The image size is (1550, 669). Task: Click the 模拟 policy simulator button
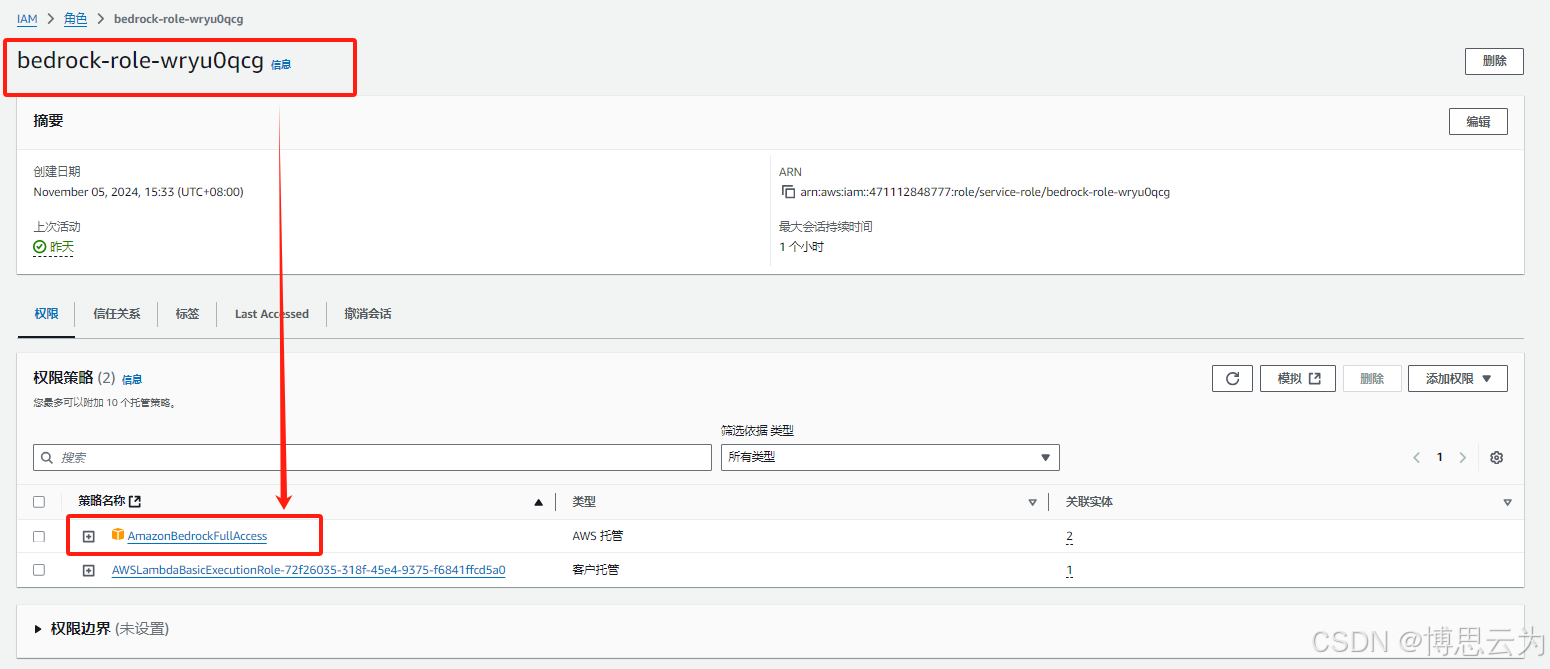pos(1298,379)
